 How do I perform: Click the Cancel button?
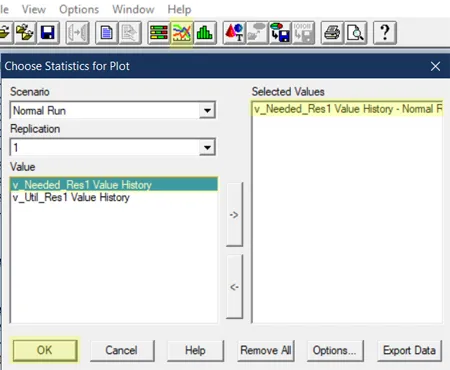tap(122, 350)
